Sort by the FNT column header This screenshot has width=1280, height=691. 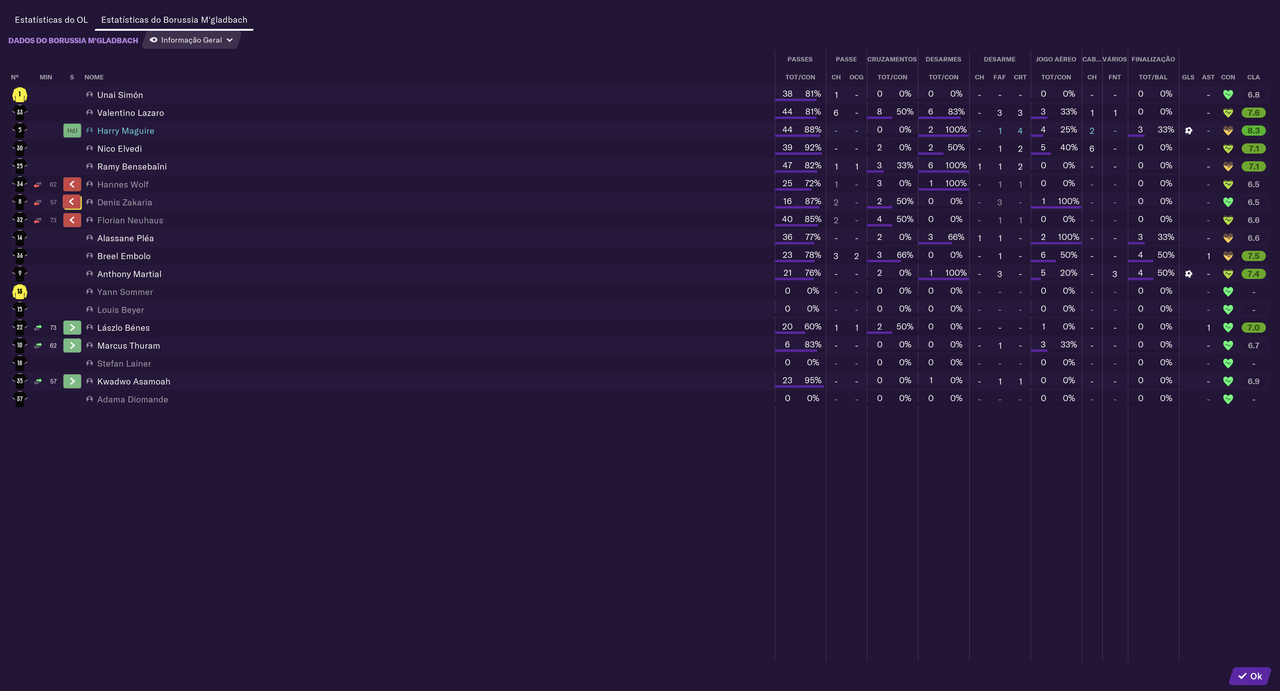click(1115, 77)
